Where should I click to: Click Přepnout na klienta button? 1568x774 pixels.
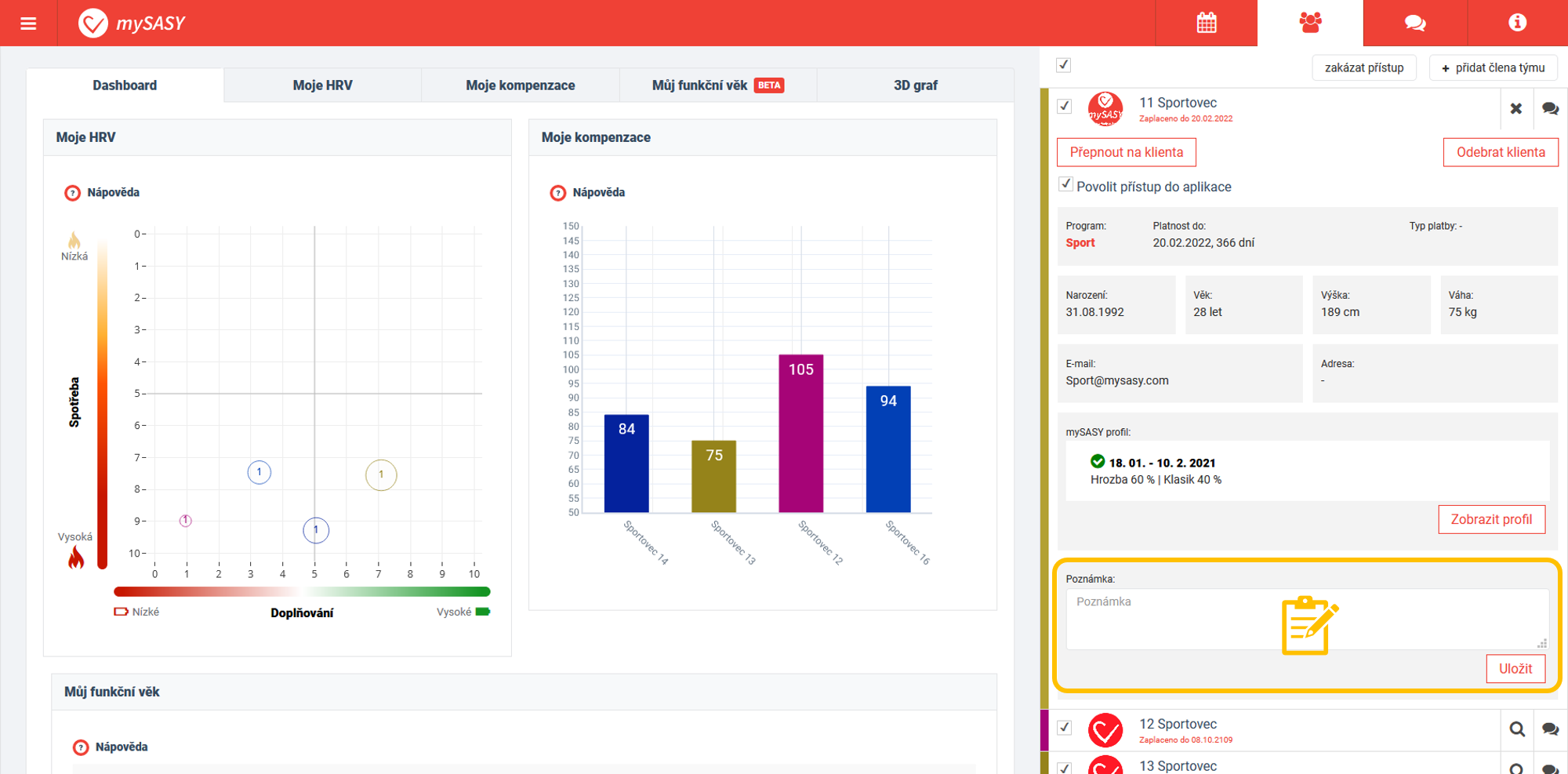point(1127,152)
